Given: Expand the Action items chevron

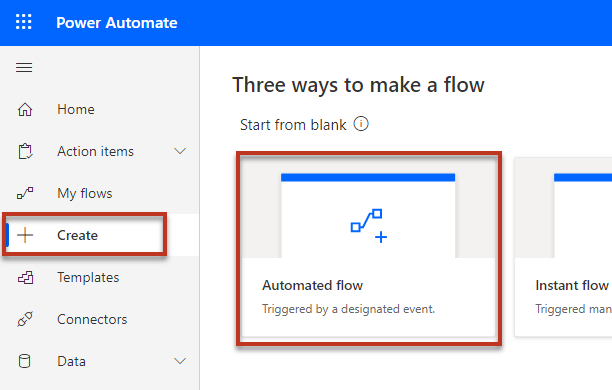Looking at the screenshot, I should (180, 151).
